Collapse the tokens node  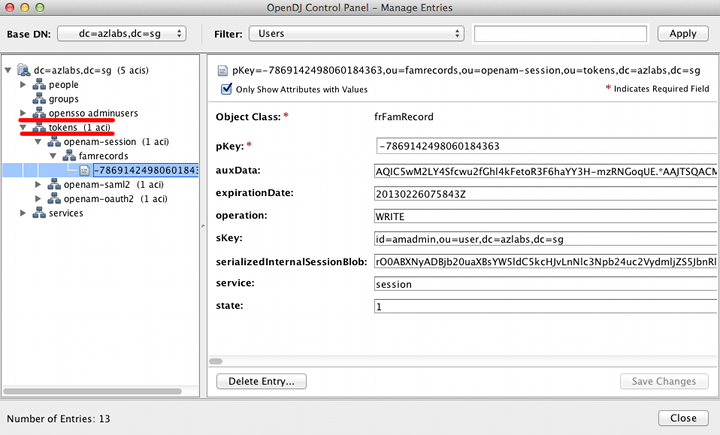(x=22, y=127)
